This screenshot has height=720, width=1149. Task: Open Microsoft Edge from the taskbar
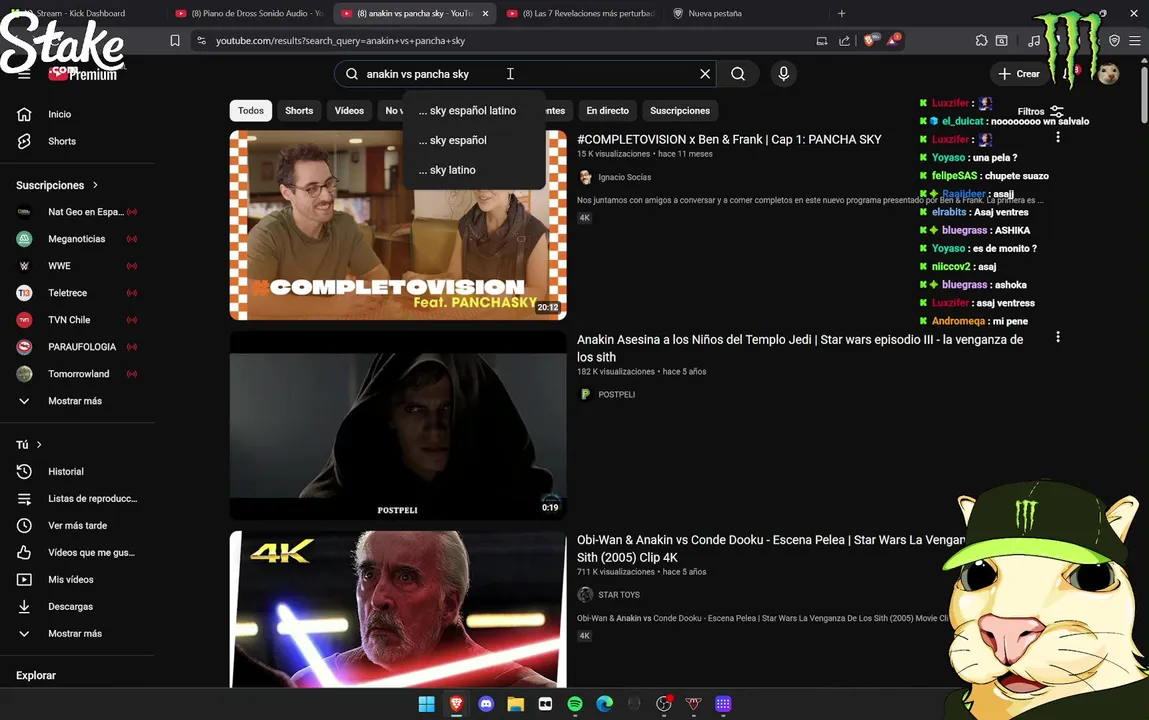[x=605, y=704]
